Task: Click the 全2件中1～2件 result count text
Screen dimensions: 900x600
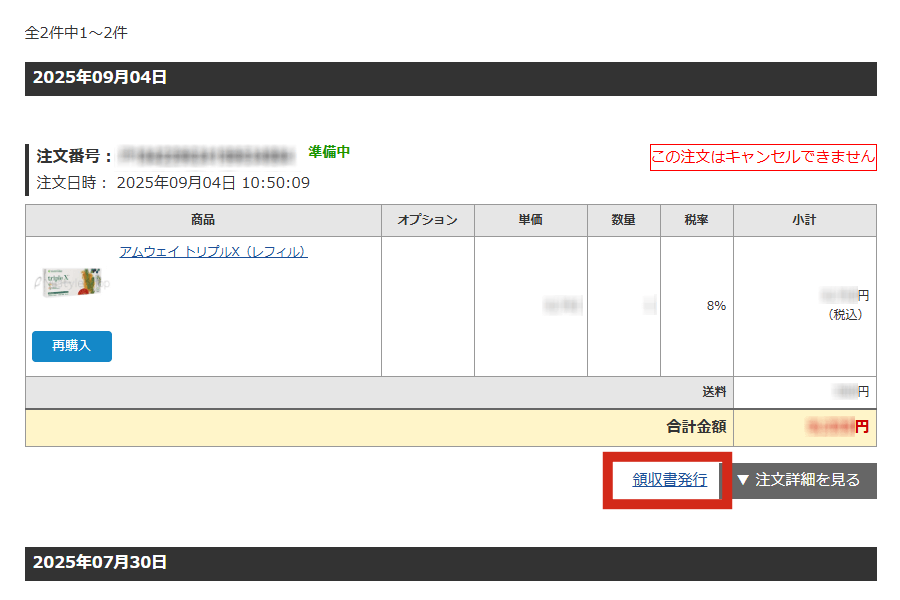Action: coord(76,33)
